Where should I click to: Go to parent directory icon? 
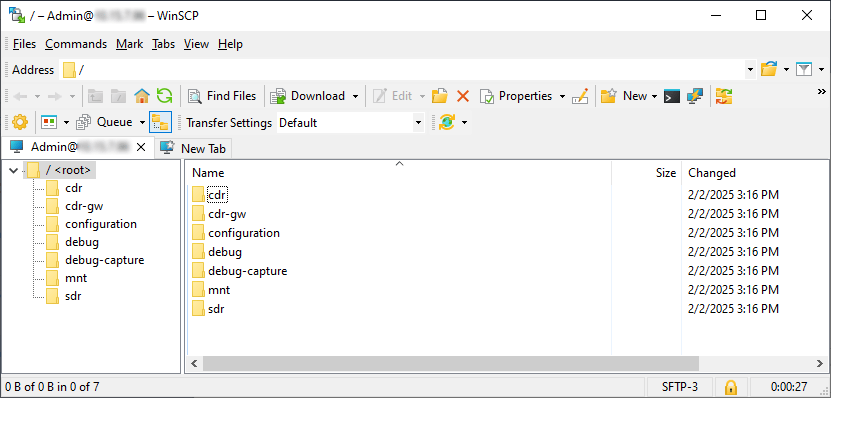click(x=96, y=96)
